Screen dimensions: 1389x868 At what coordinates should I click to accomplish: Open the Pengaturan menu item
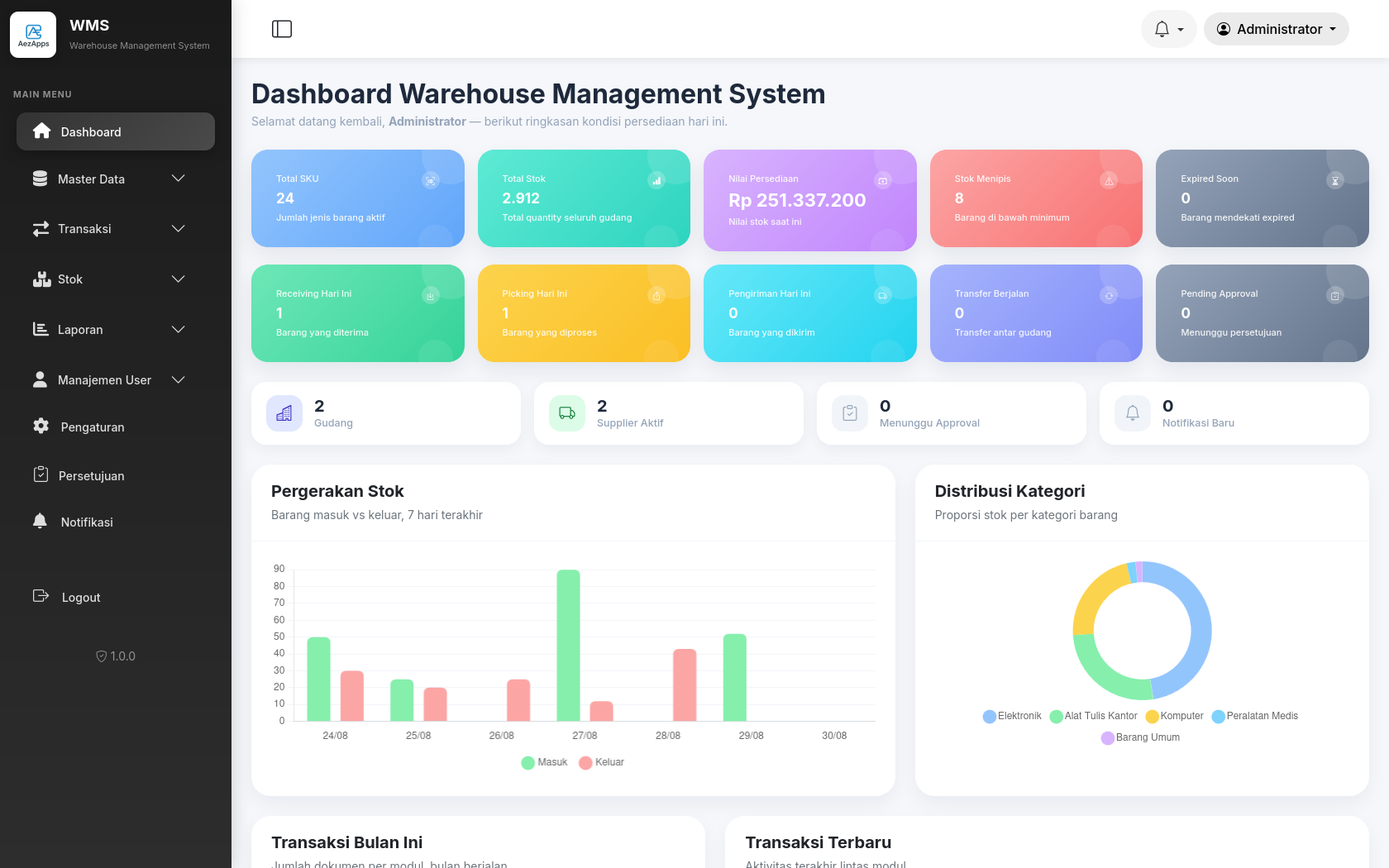(116, 427)
